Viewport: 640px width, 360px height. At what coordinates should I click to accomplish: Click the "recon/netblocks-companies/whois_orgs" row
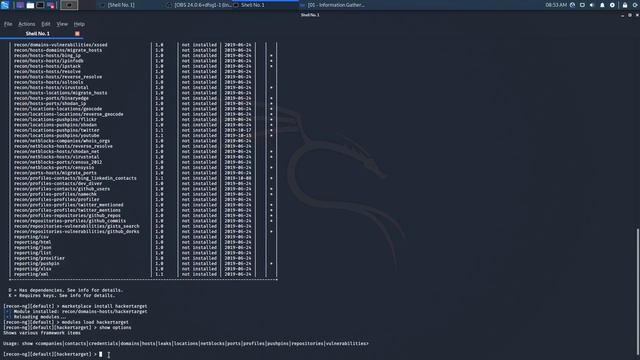coord(143,141)
